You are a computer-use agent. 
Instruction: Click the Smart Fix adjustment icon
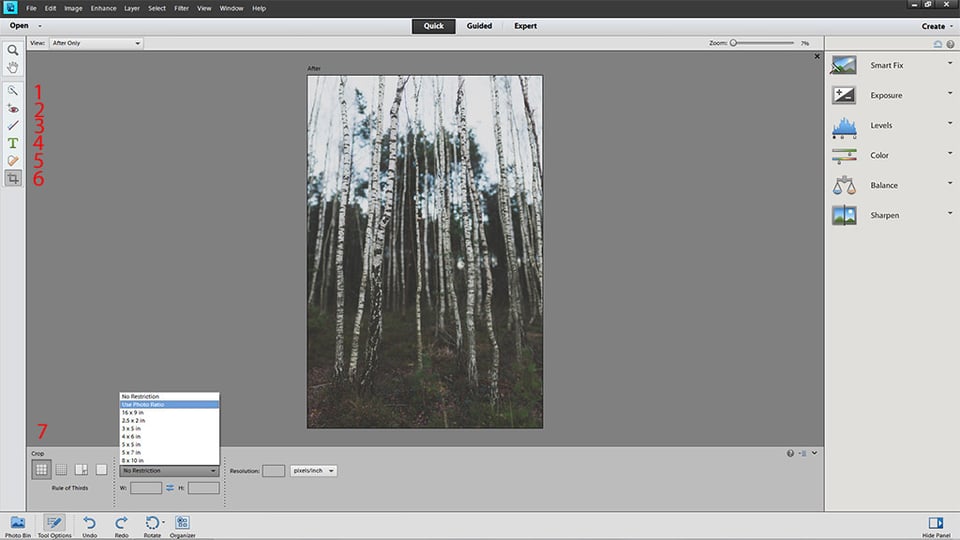tap(844, 65)
